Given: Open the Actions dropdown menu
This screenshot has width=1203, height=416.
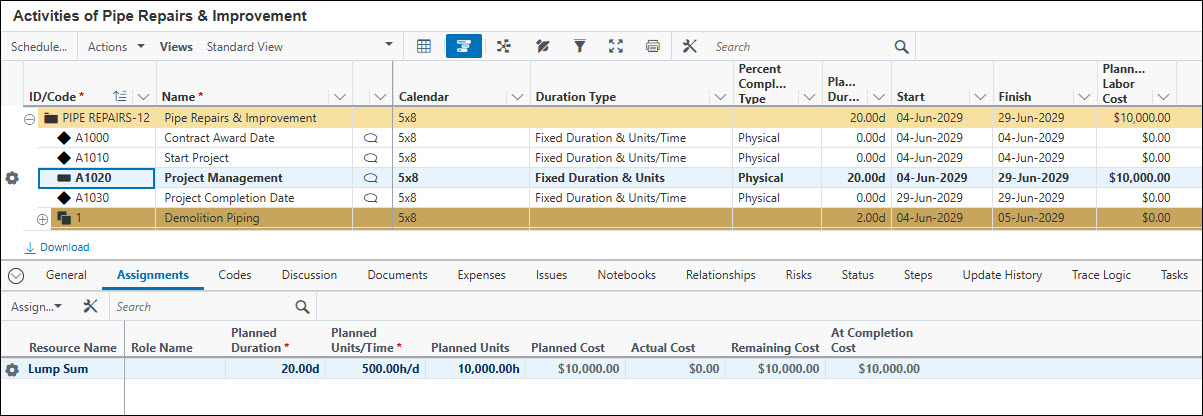Looking at the screenshot, I should (117, 46).
